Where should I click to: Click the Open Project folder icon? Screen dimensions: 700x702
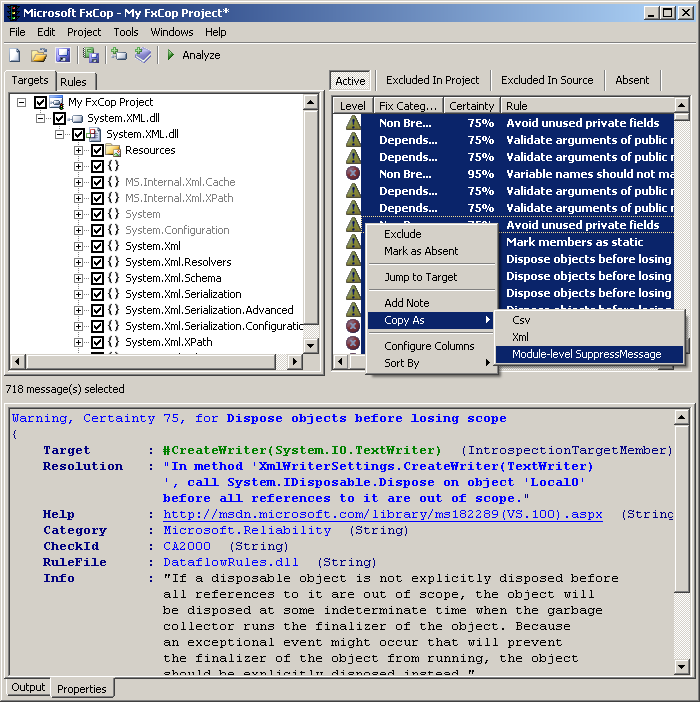click(x=39, y=55)
